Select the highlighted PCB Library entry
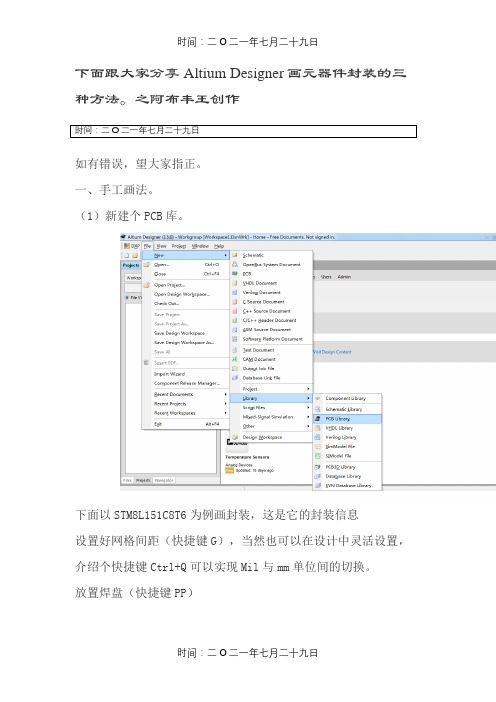 [x=347, y=419]
